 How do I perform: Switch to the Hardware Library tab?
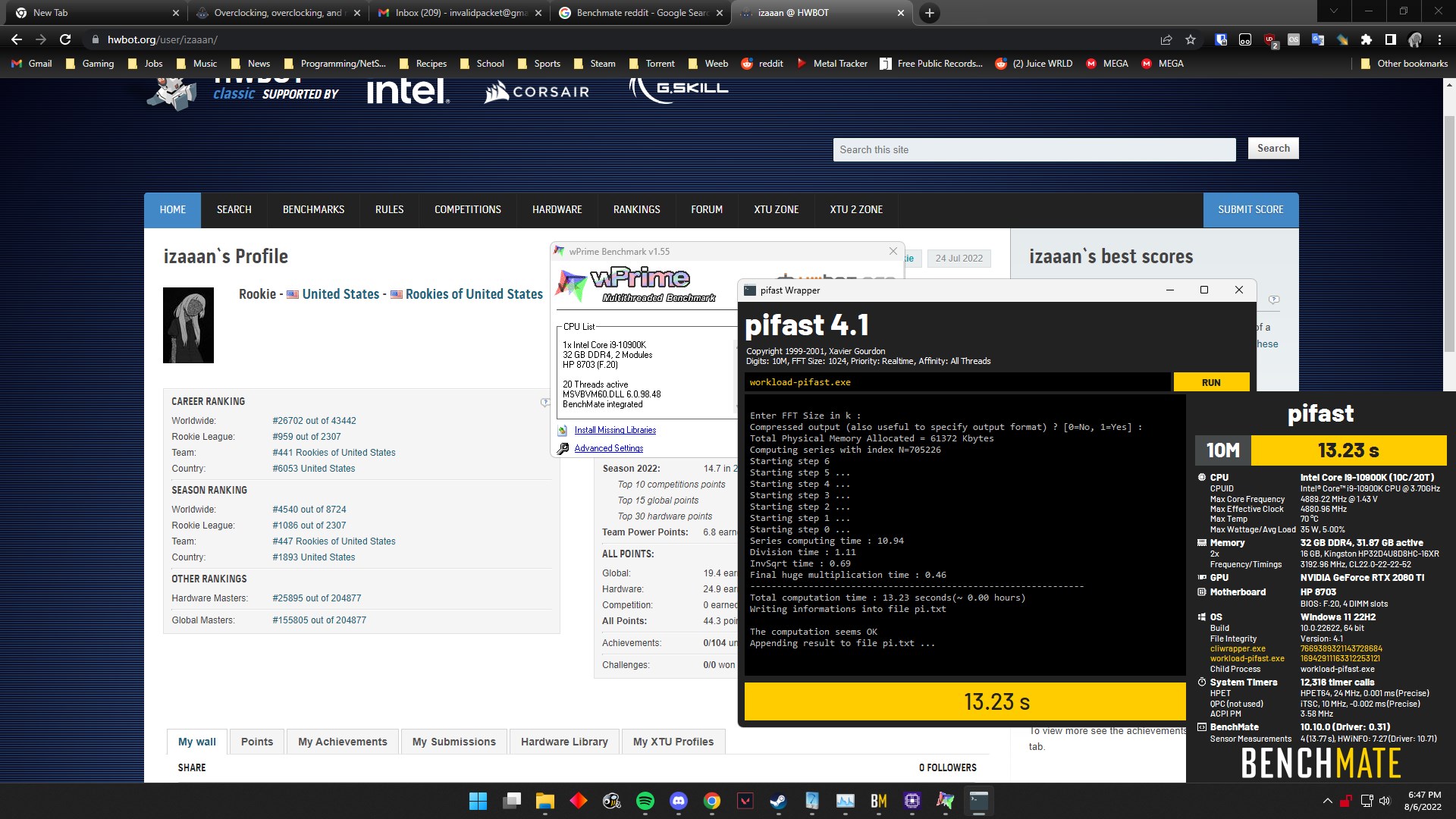(x=564, y=742)
